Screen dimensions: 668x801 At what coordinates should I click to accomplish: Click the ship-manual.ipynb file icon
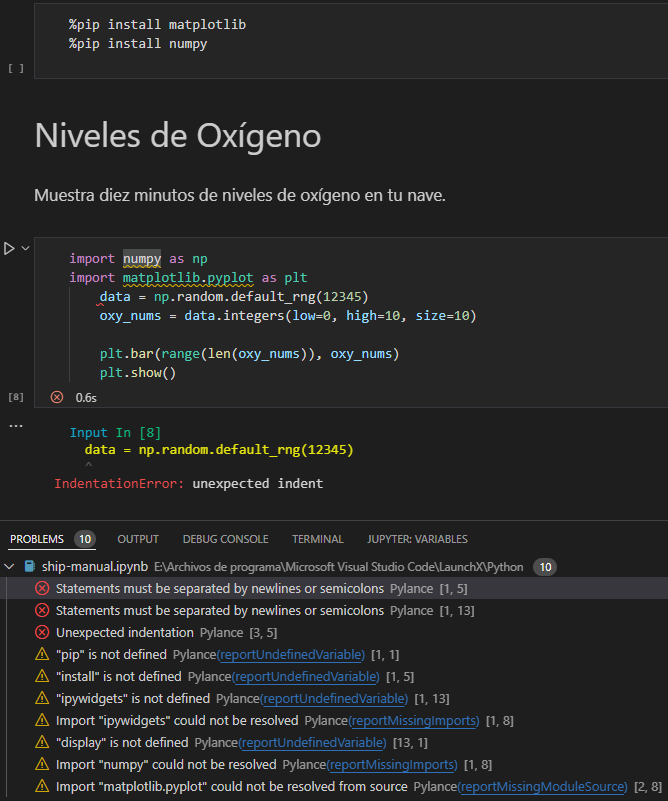tap(30, 567)
